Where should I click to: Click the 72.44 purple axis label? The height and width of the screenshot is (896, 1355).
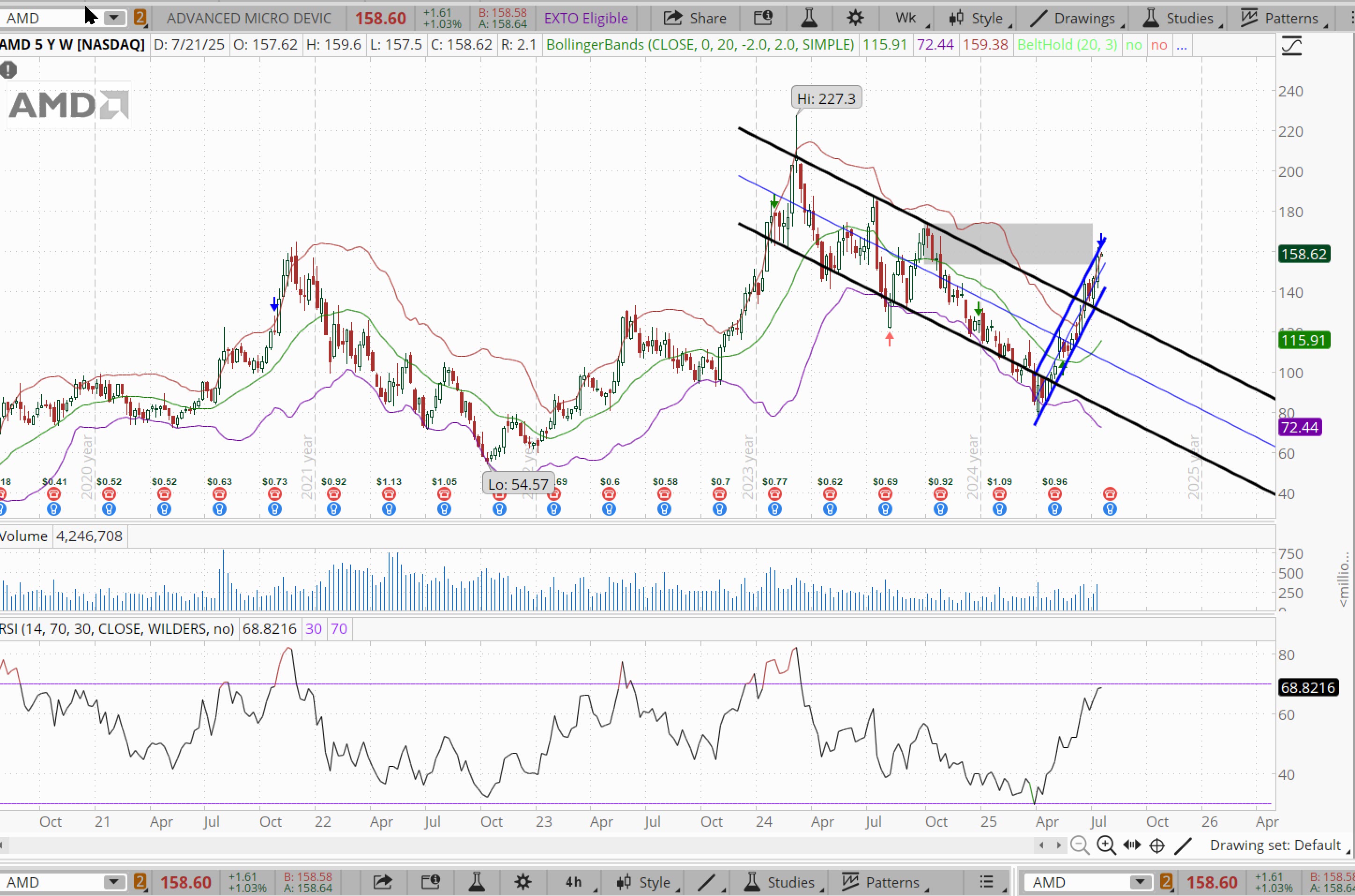pos(1300,427)
